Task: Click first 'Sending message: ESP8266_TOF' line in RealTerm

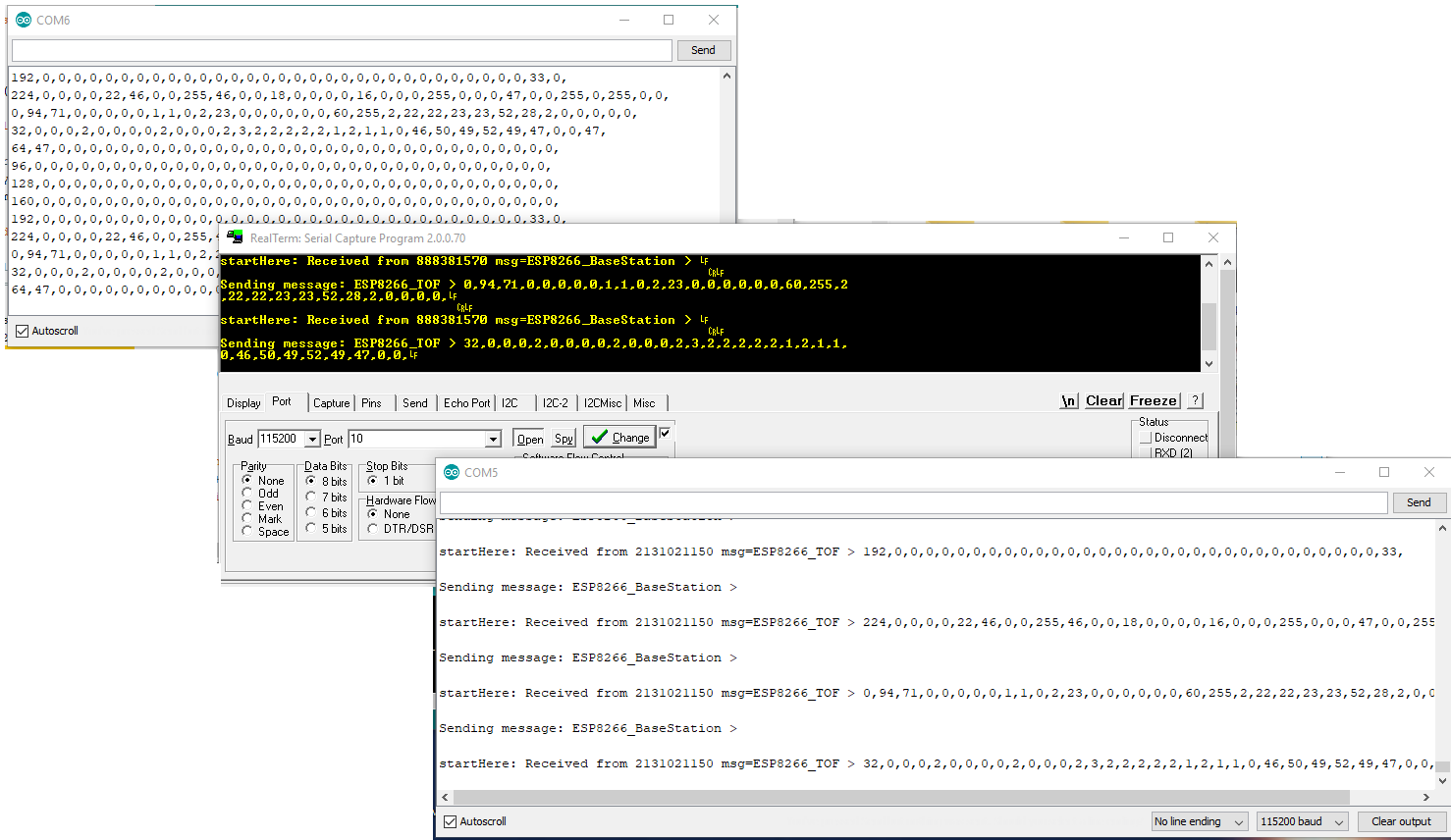Action: pos(534,285)
